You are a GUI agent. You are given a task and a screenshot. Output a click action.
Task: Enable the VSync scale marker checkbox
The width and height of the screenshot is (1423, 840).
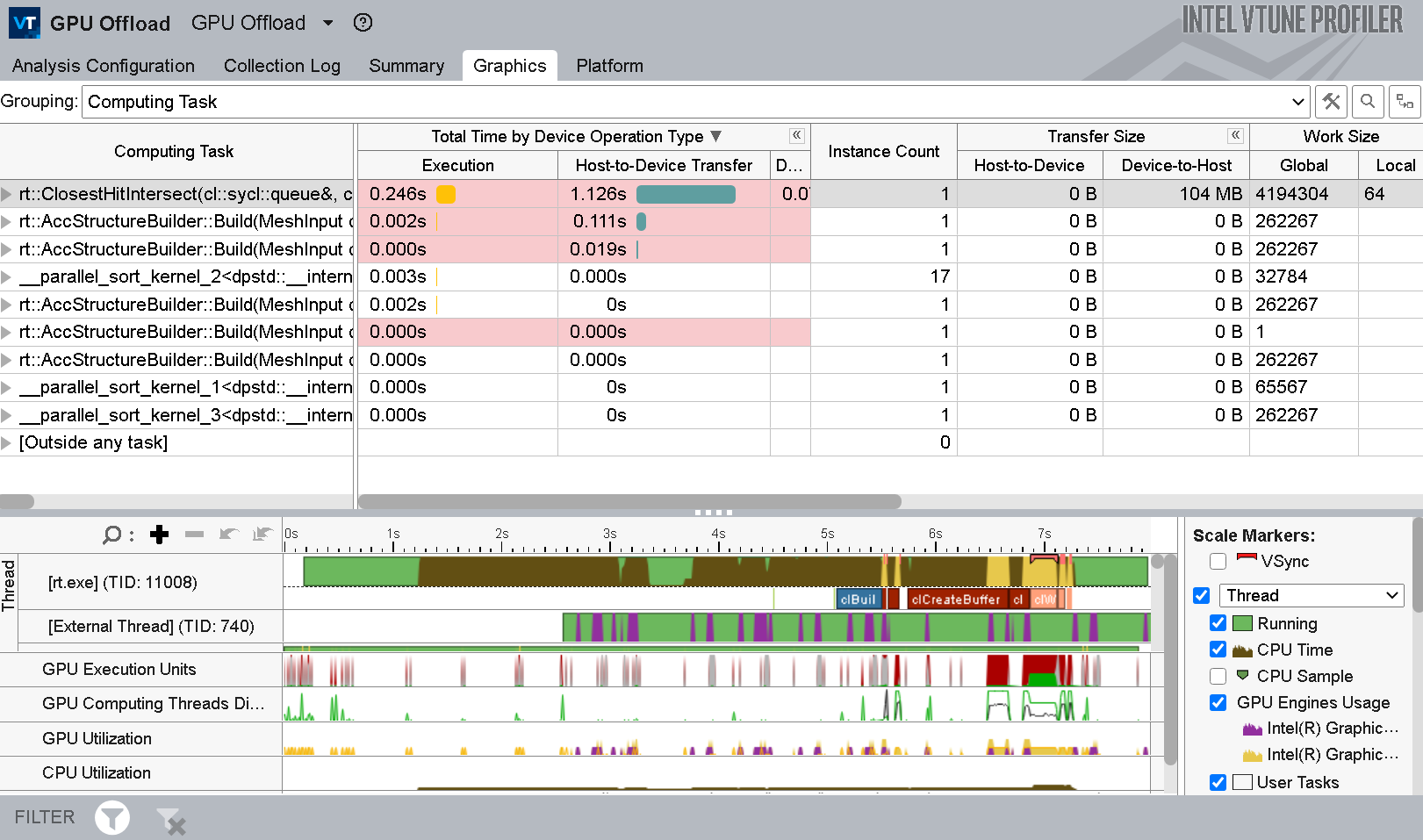click(1218, 562)
